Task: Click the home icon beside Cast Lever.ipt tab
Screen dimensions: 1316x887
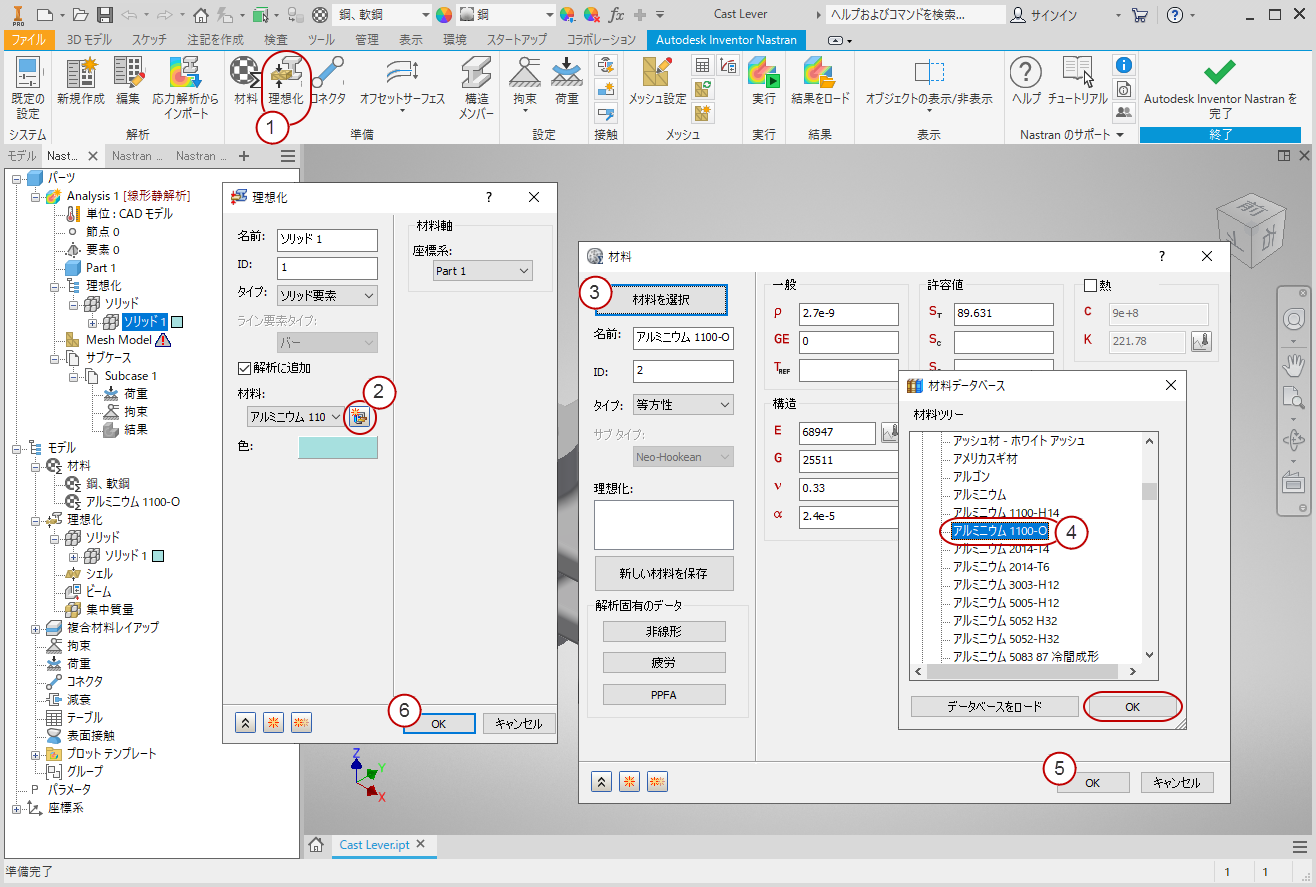Action: [x=316, y=845]
